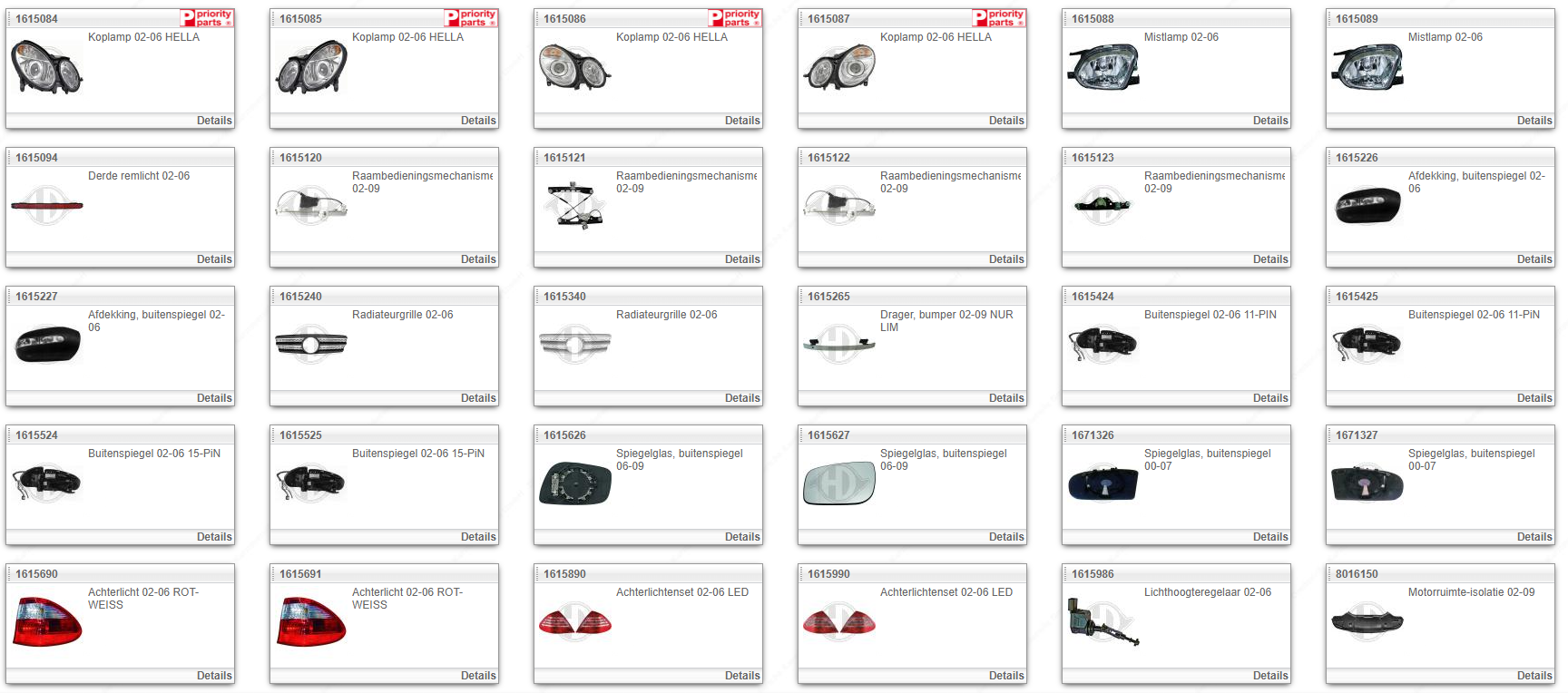
Task: View Details for Buitenspiegel 1615425
Action: (x=1534, y=398)
